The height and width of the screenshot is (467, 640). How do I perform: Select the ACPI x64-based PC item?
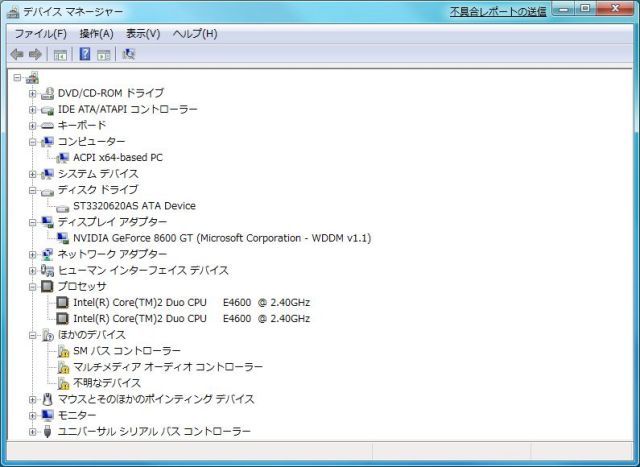click(118, 158)
